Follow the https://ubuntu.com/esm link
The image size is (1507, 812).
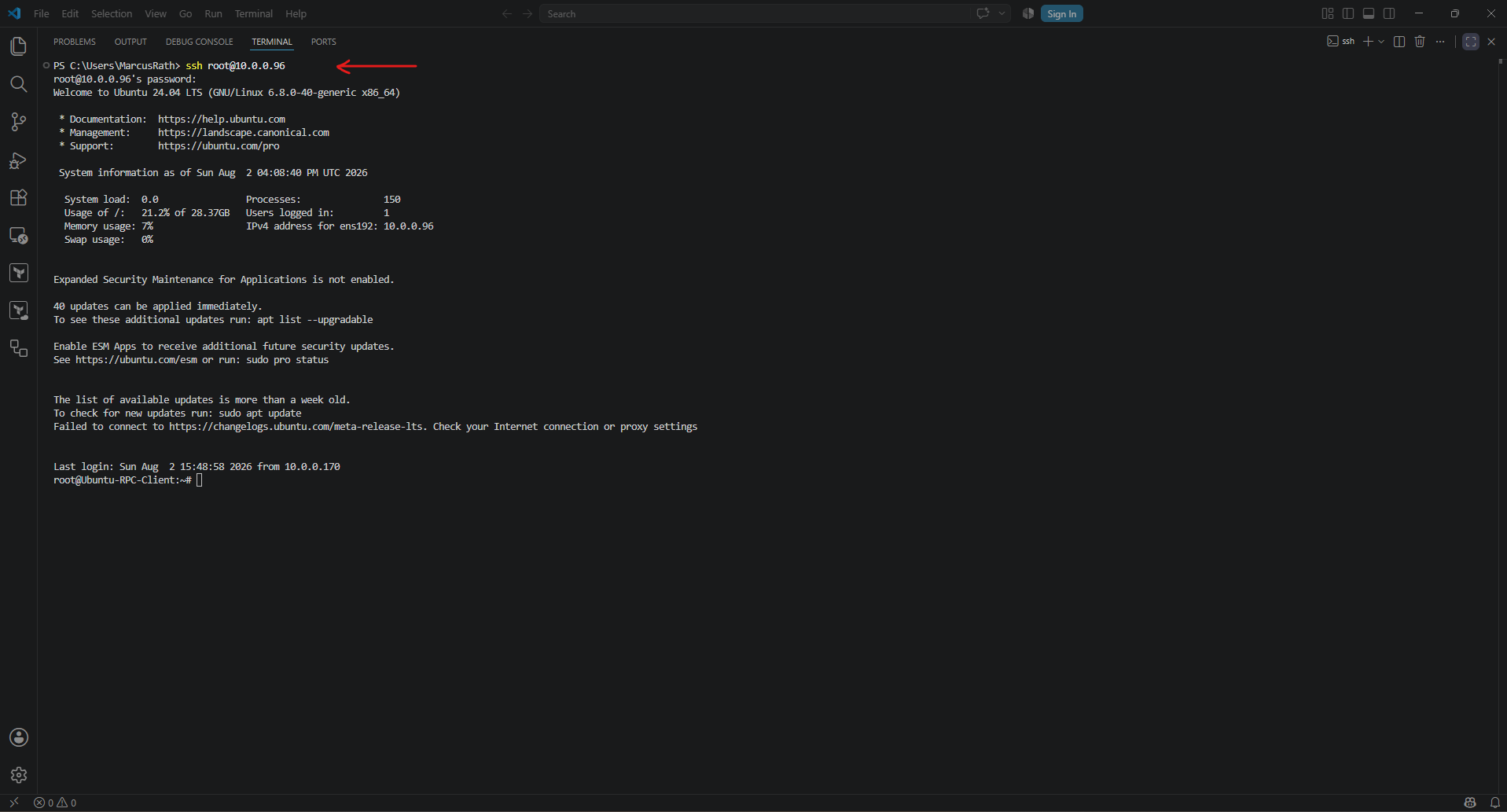pyautogui.click(x=136, y=360)
